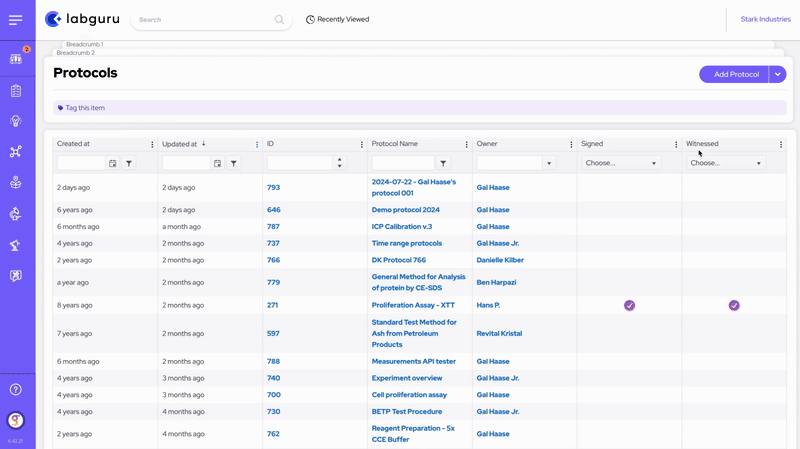Click filter funnel for Updated at column
Screen dimensions: 800x449
point(234,163)
